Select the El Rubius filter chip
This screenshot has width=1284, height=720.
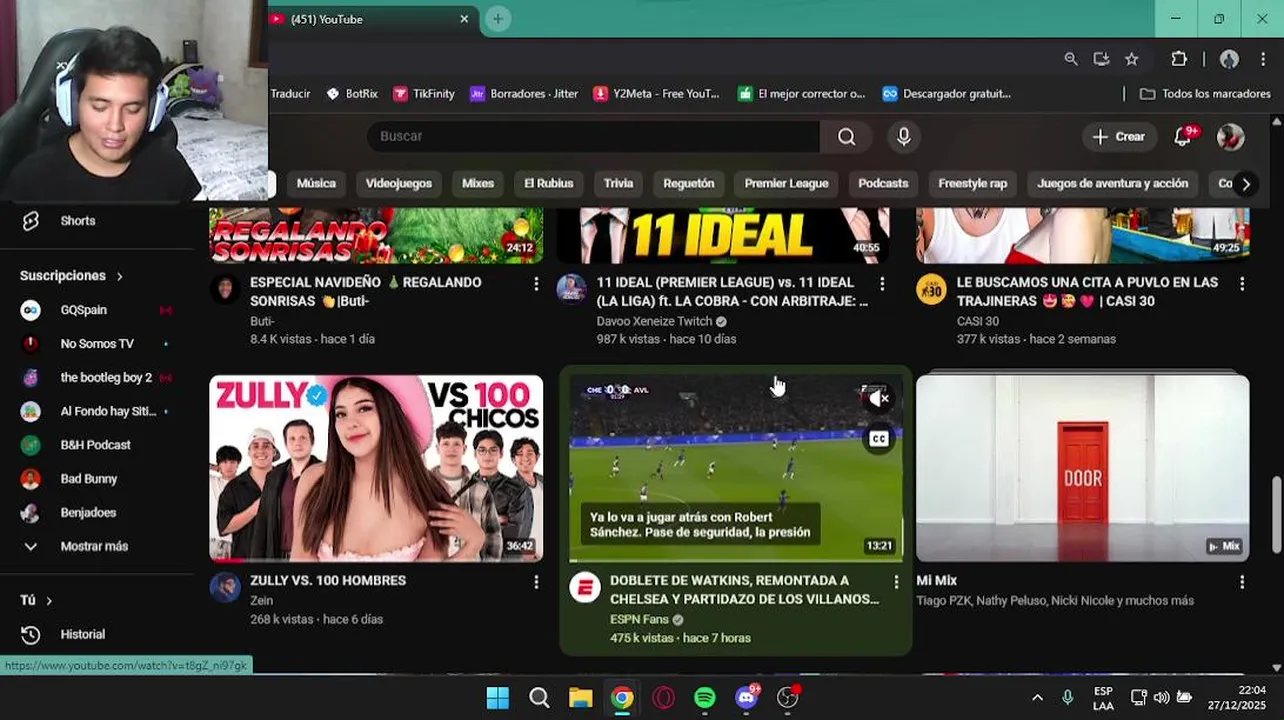tap(549, 184)
